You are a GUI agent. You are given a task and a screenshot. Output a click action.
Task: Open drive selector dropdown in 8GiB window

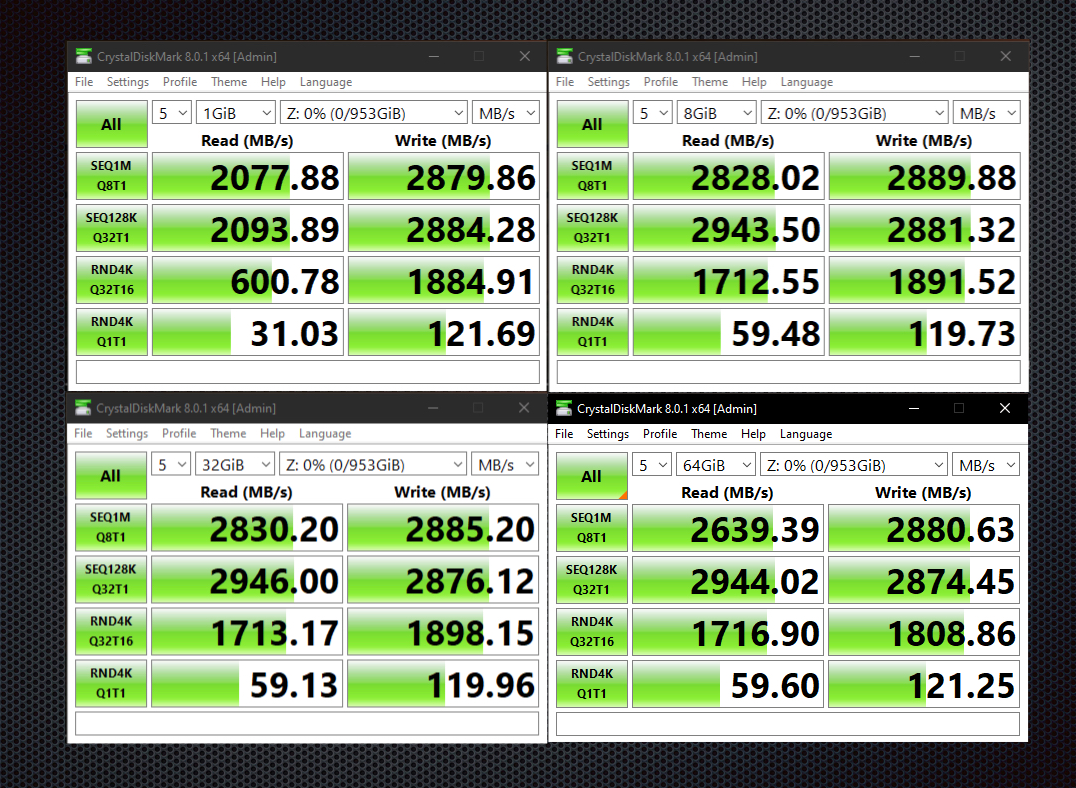pyautogui.click(x=855, y=113)
